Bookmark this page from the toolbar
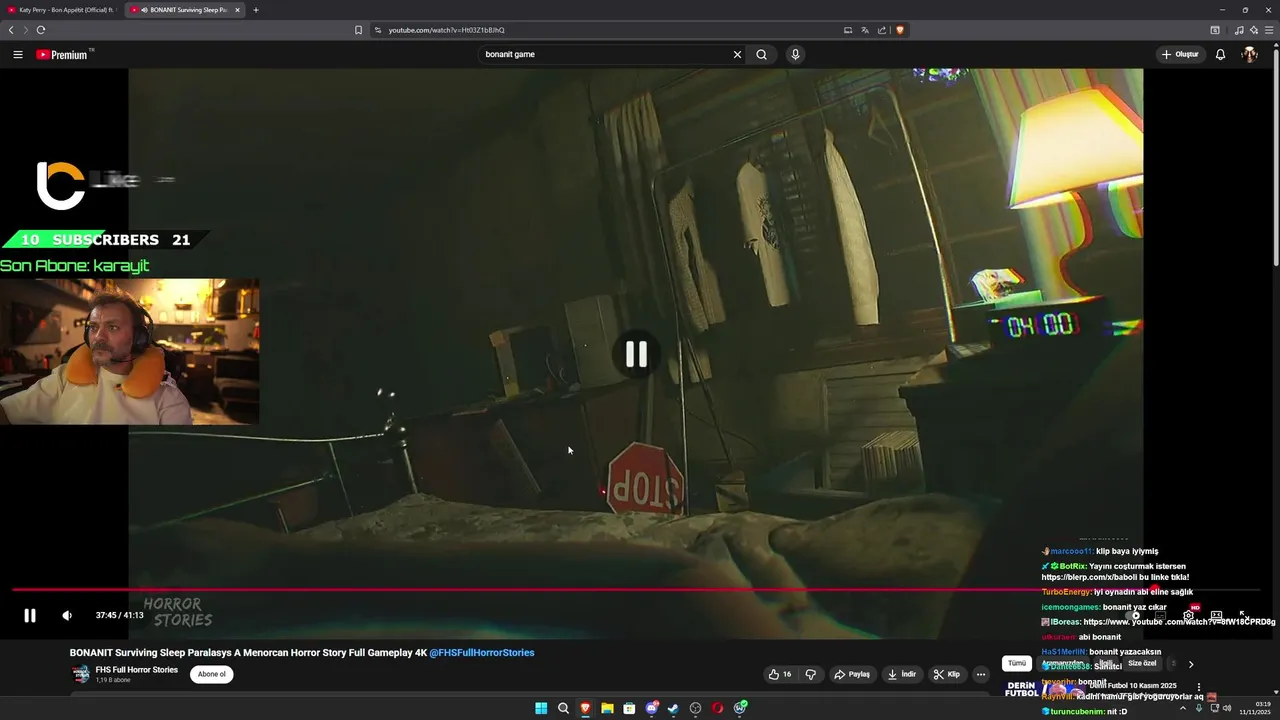Viewport: 1280px width, 720px height. tap(358, 30)
